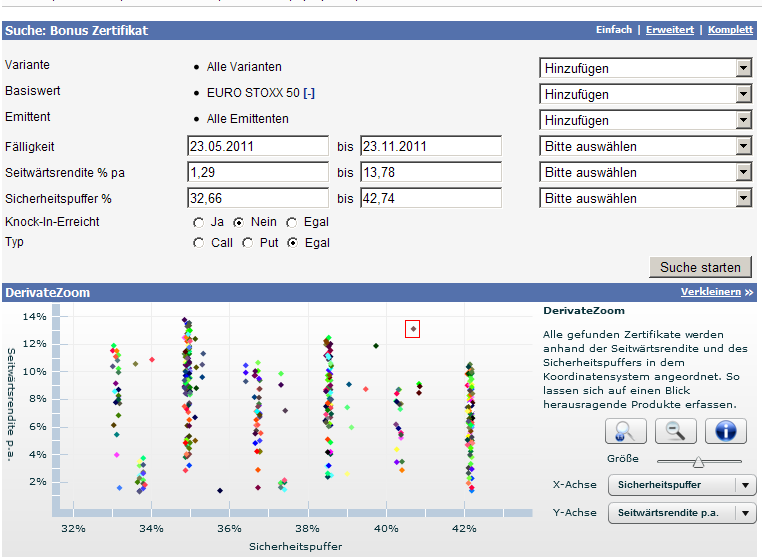The width and height of the screenshot is (774, 557).
Task: Select the 'Egal' Knock-In-Erreicht radio button
Action: [292, 223]
